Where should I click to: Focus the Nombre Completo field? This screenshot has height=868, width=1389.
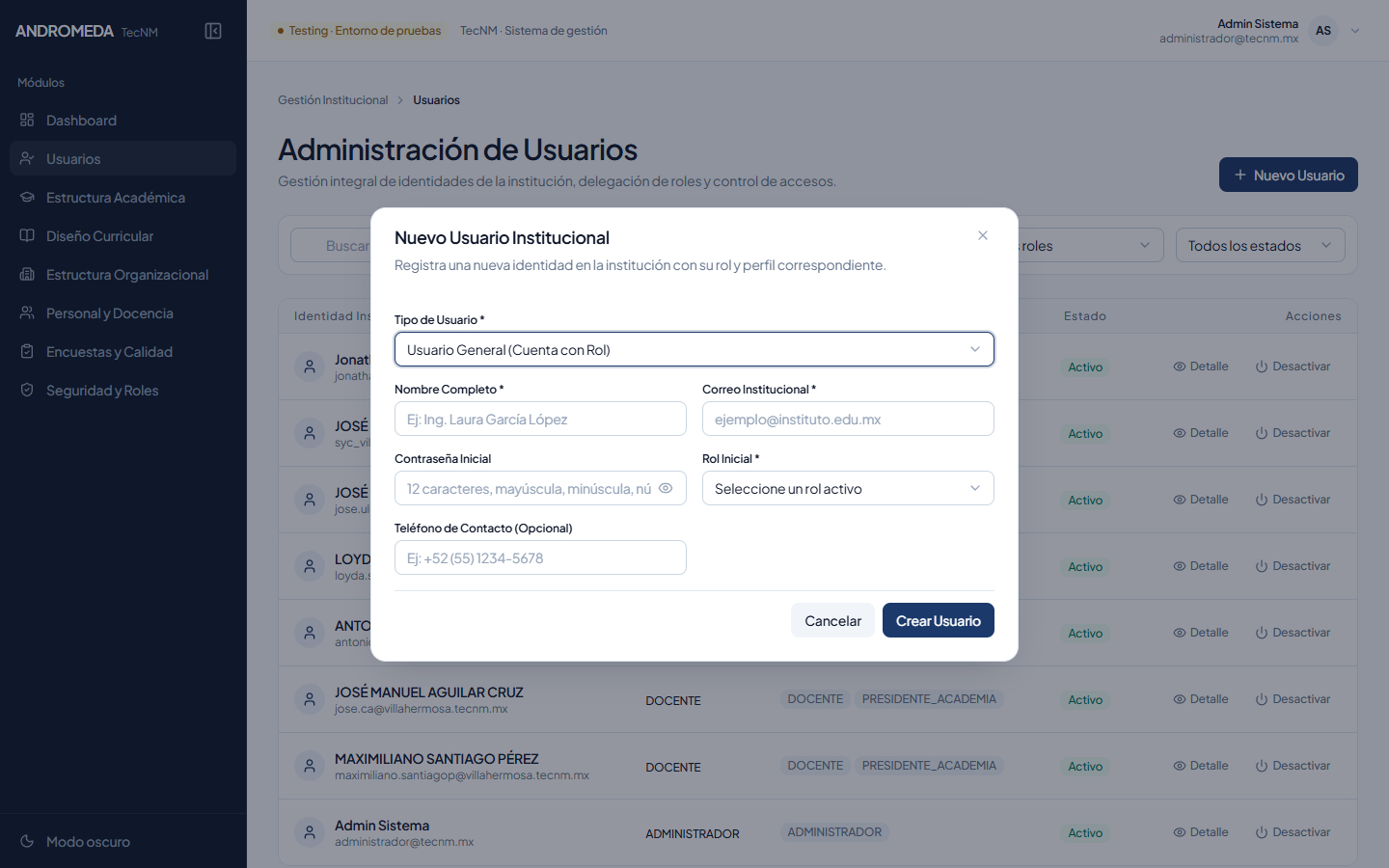pos(540,419)
